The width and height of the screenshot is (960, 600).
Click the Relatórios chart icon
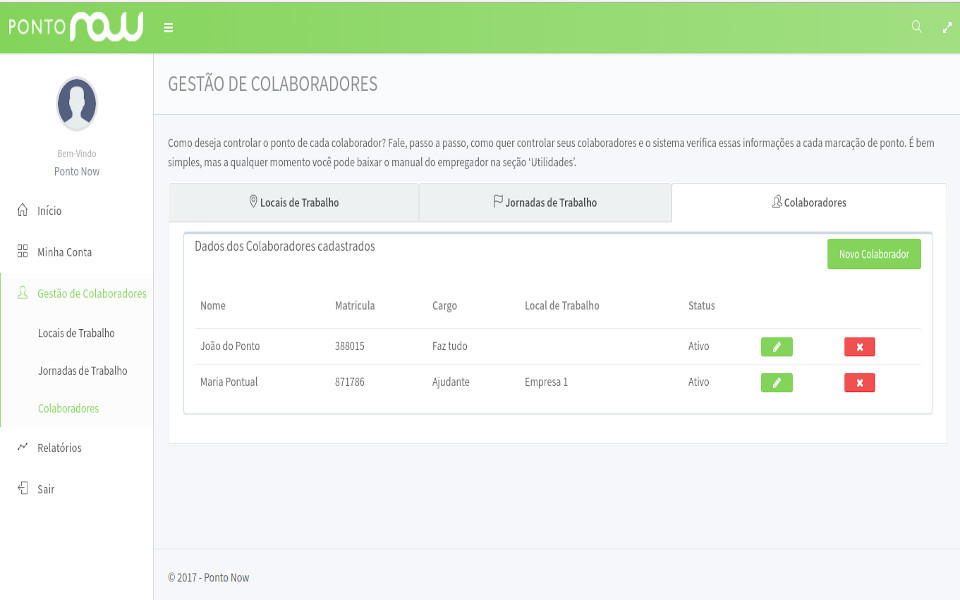tap(23, 447)
